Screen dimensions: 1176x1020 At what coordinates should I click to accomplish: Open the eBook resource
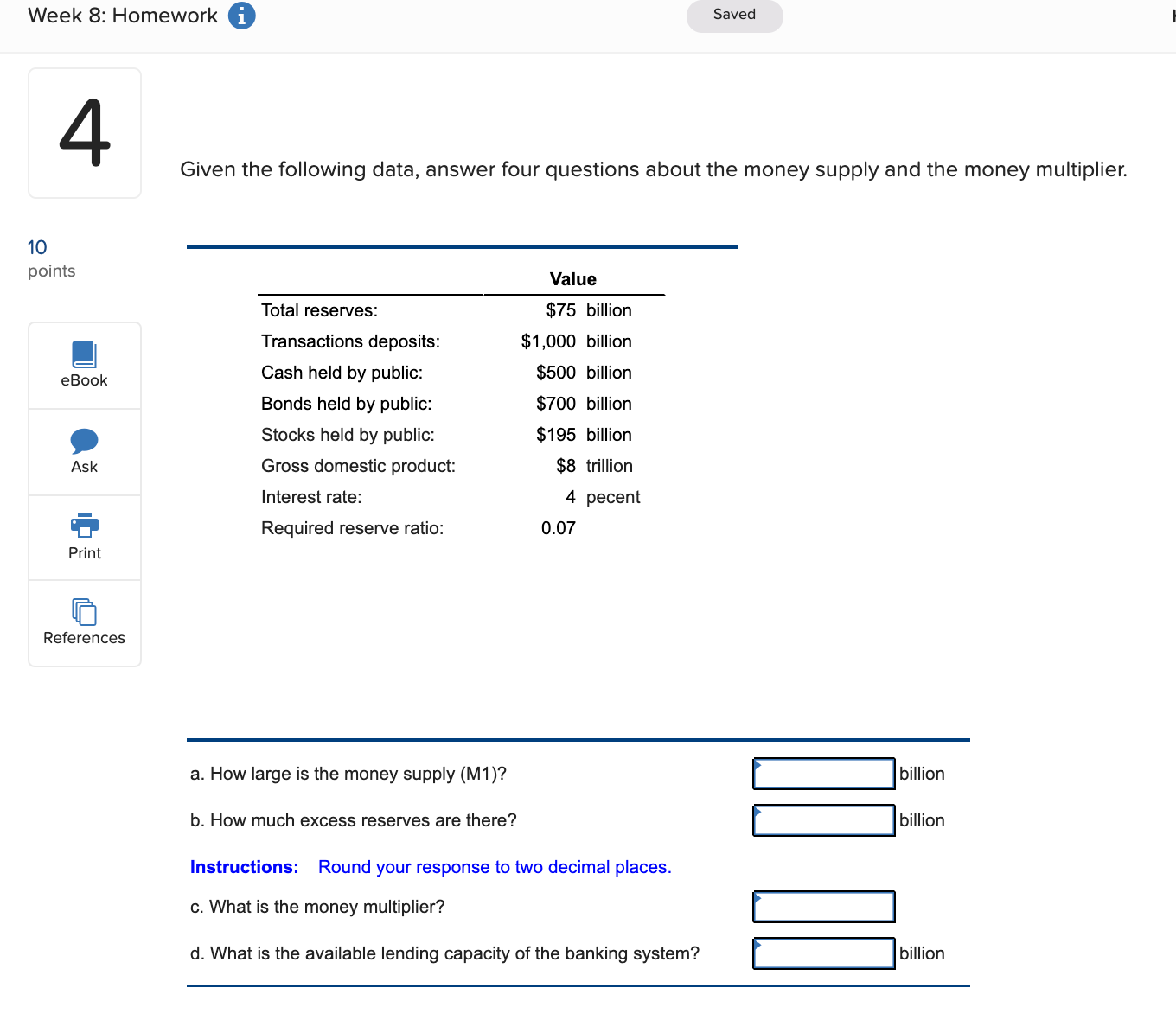click(84, 354)
